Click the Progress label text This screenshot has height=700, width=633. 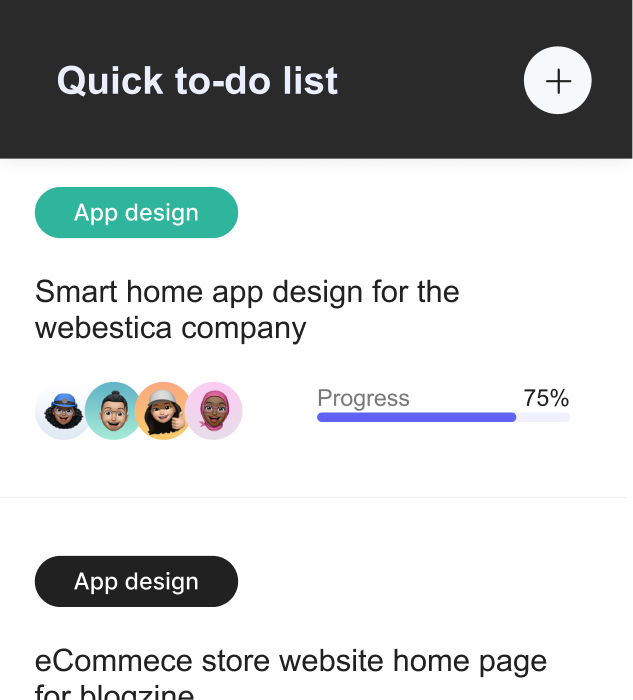[363, 398]
